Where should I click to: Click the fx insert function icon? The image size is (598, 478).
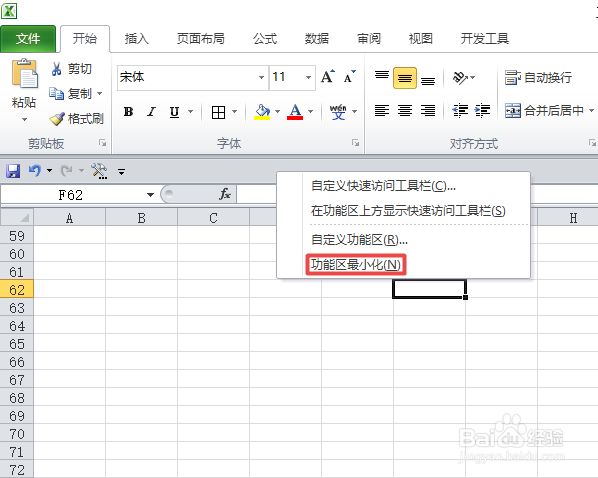[x=225, y=194]
